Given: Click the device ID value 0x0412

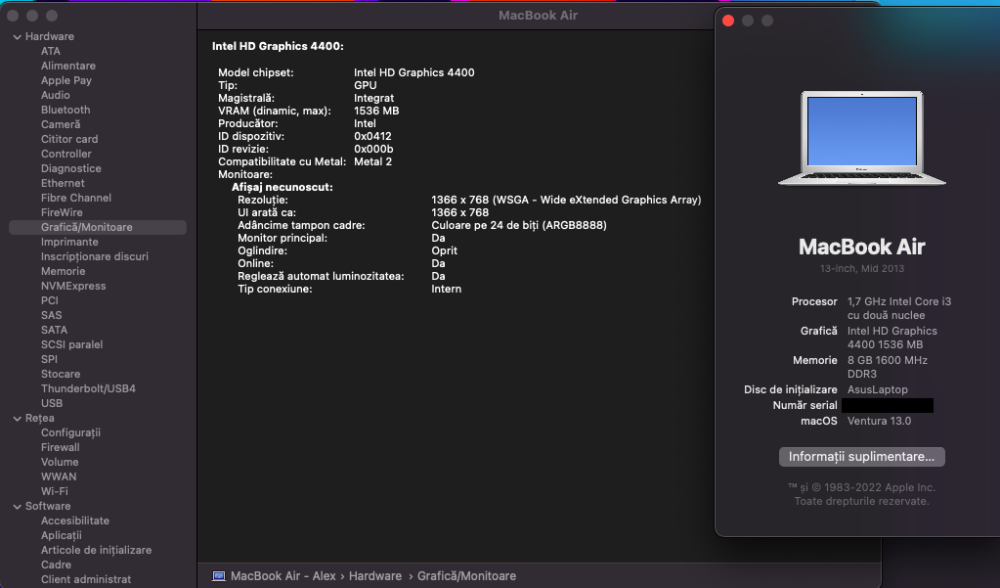Looking at the screenshot, I should (372, 136).
